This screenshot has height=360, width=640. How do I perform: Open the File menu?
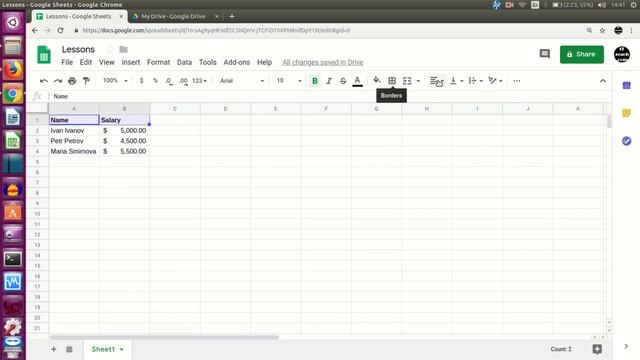67,62
